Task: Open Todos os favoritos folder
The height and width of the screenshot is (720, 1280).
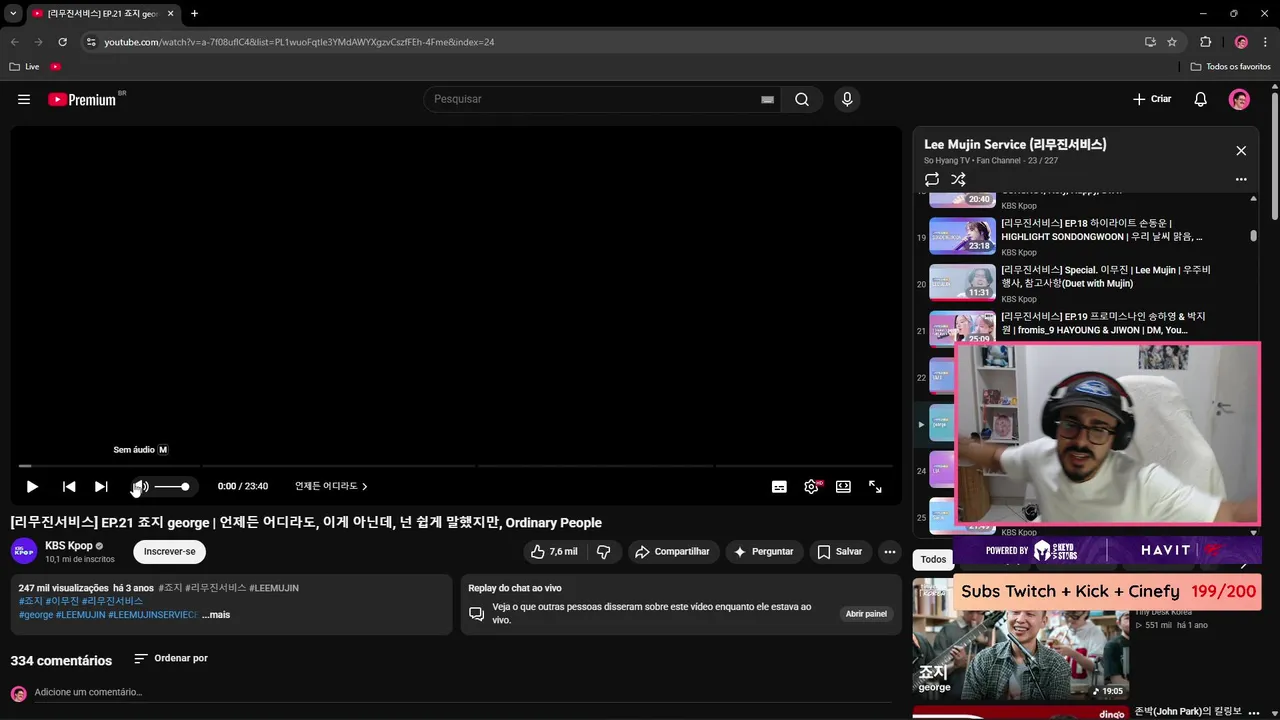Action: 1231,67
